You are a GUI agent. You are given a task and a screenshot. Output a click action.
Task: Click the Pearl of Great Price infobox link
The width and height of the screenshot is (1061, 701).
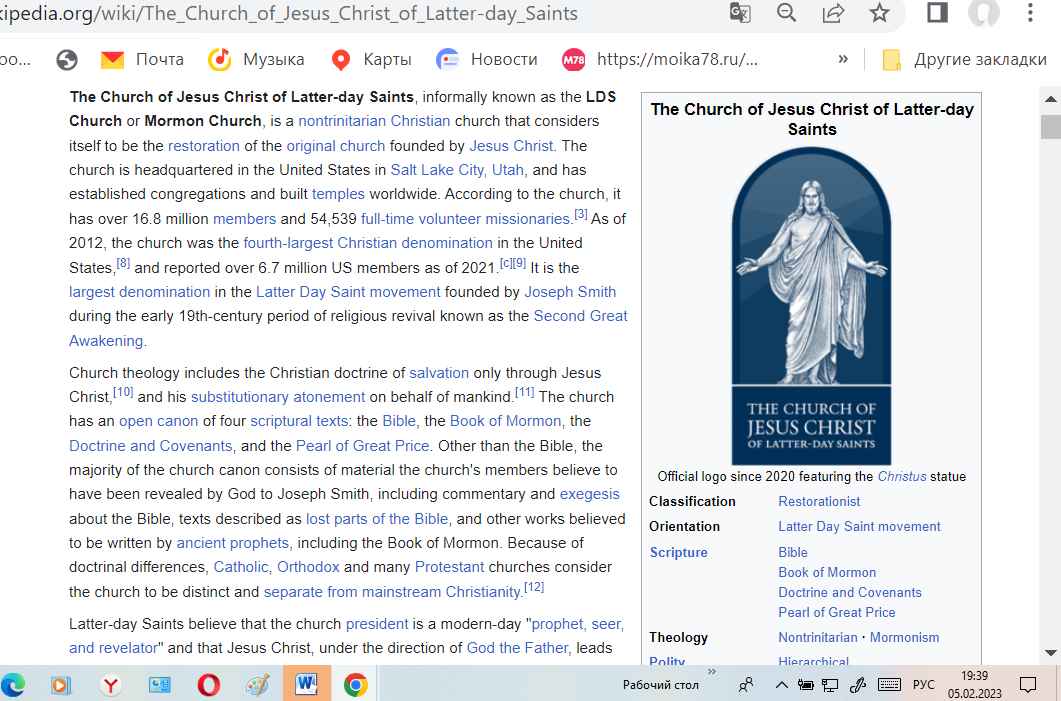tap(836, 612)
